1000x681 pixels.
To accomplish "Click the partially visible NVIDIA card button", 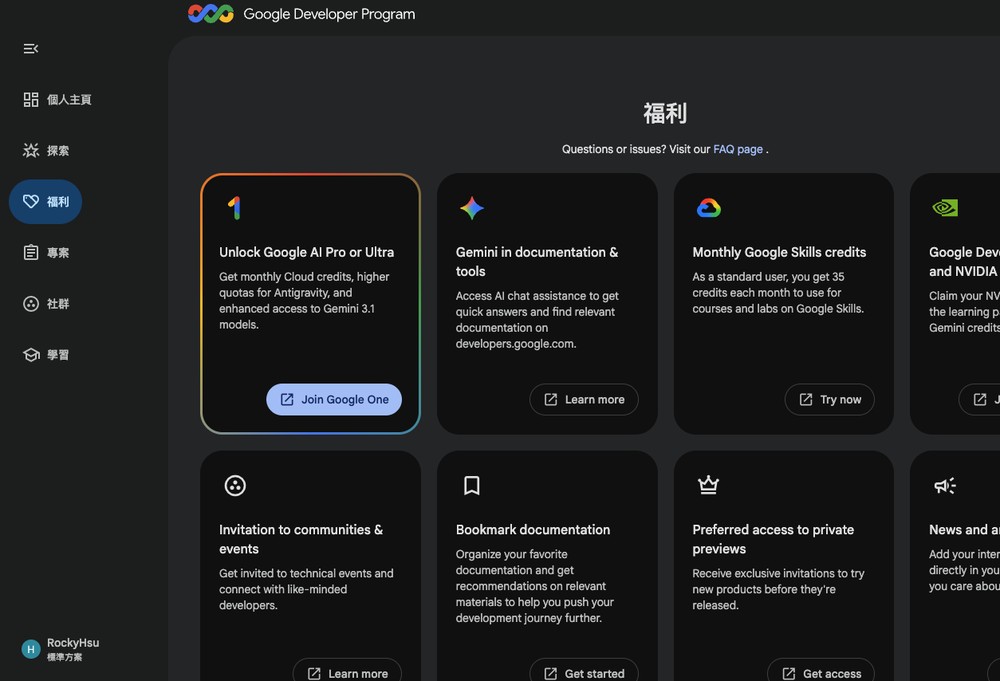I will pyautogui.click(x=980, y=399).
